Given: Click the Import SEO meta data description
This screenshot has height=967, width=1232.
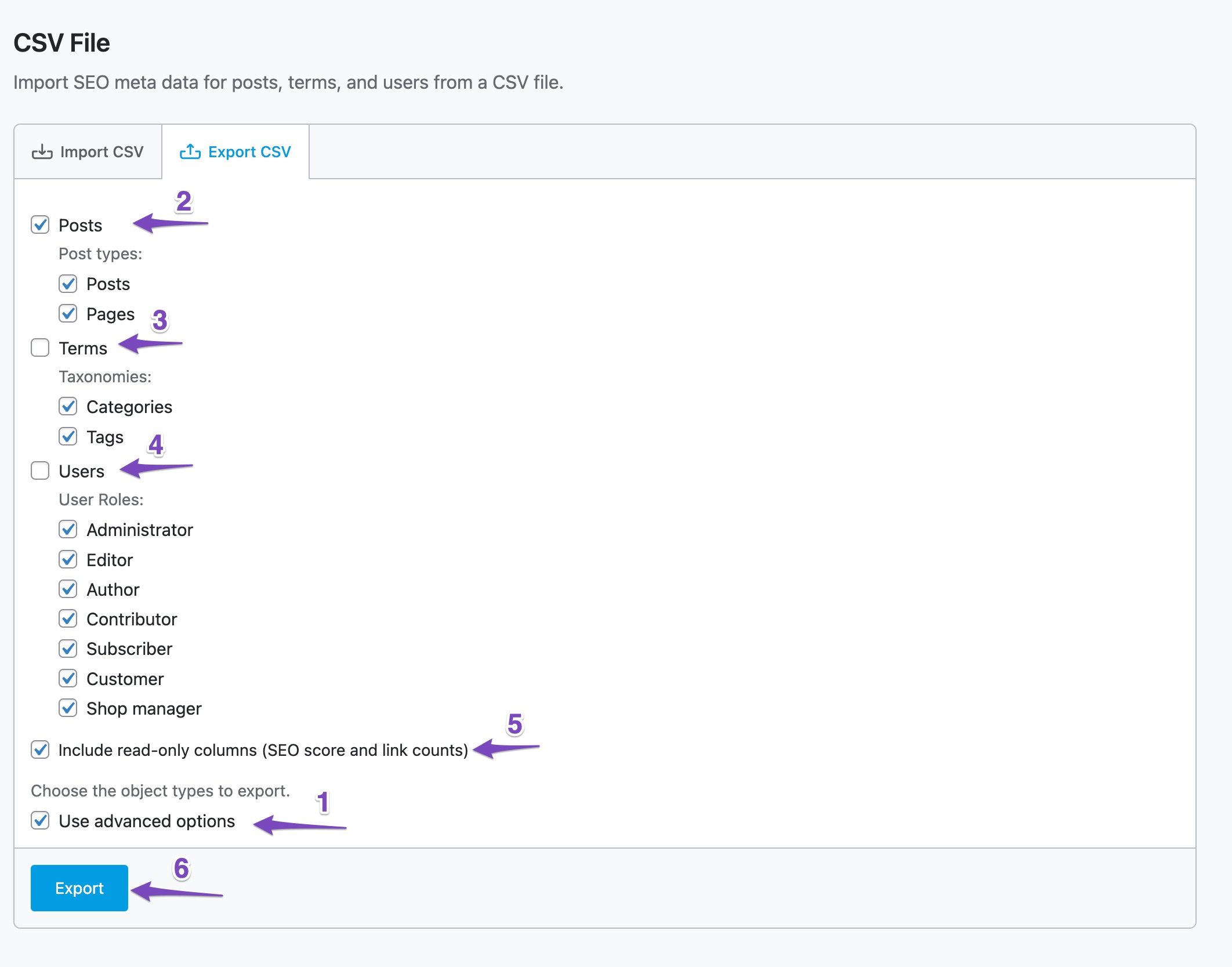Looking at the screenshot, I should coord(288,83).
